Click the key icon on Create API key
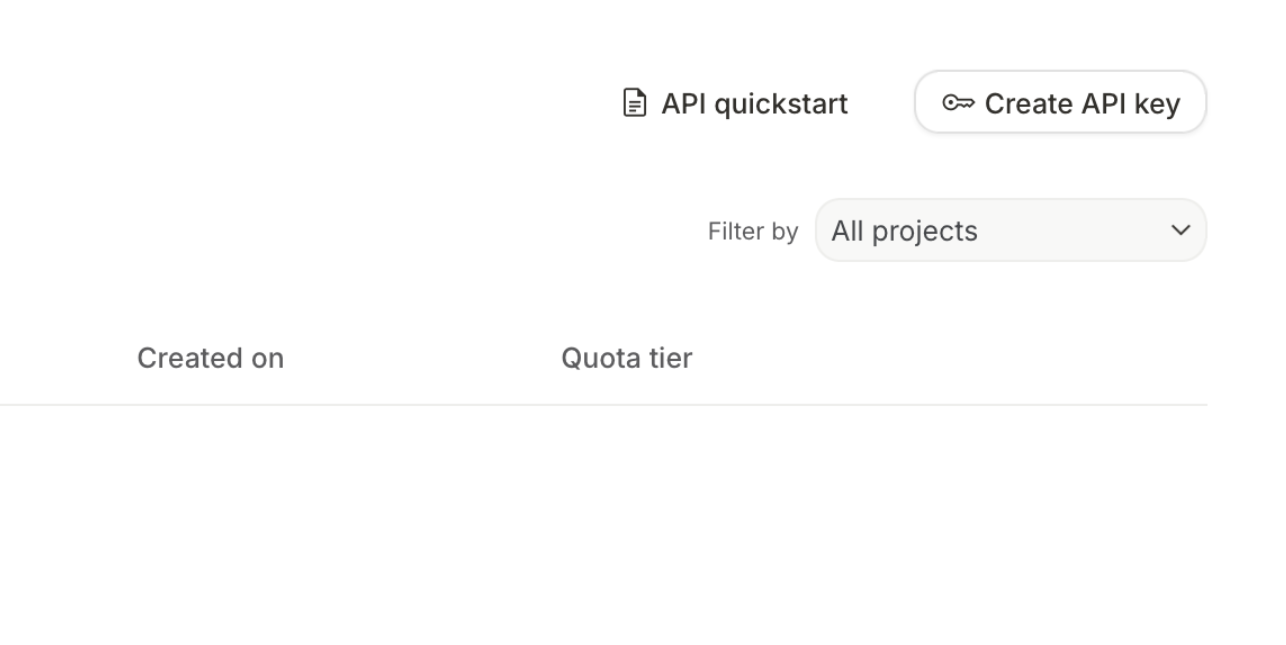This screenshot has height=645, width=1286. [x=957, y=102]
